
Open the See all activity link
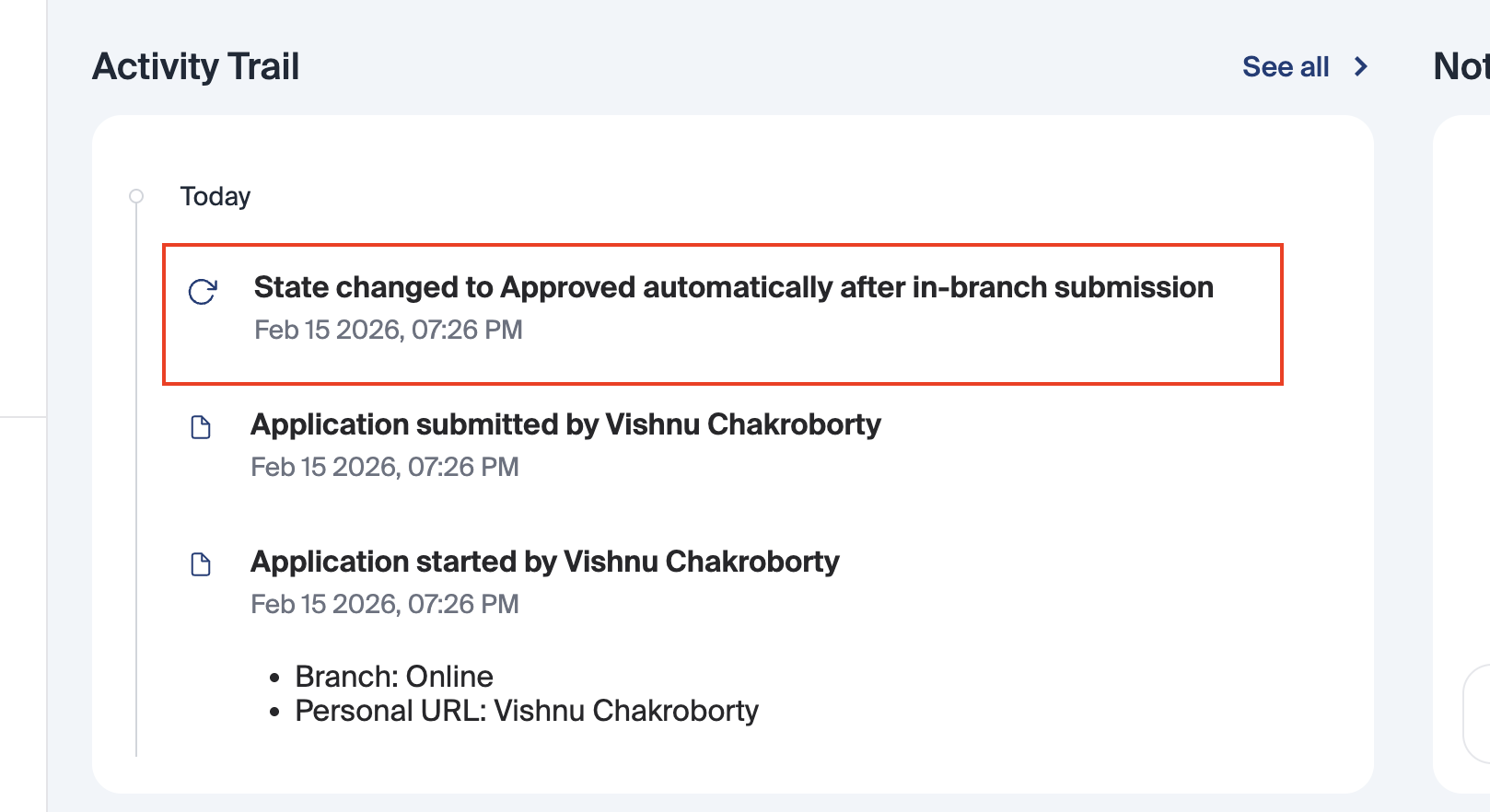1286,66
